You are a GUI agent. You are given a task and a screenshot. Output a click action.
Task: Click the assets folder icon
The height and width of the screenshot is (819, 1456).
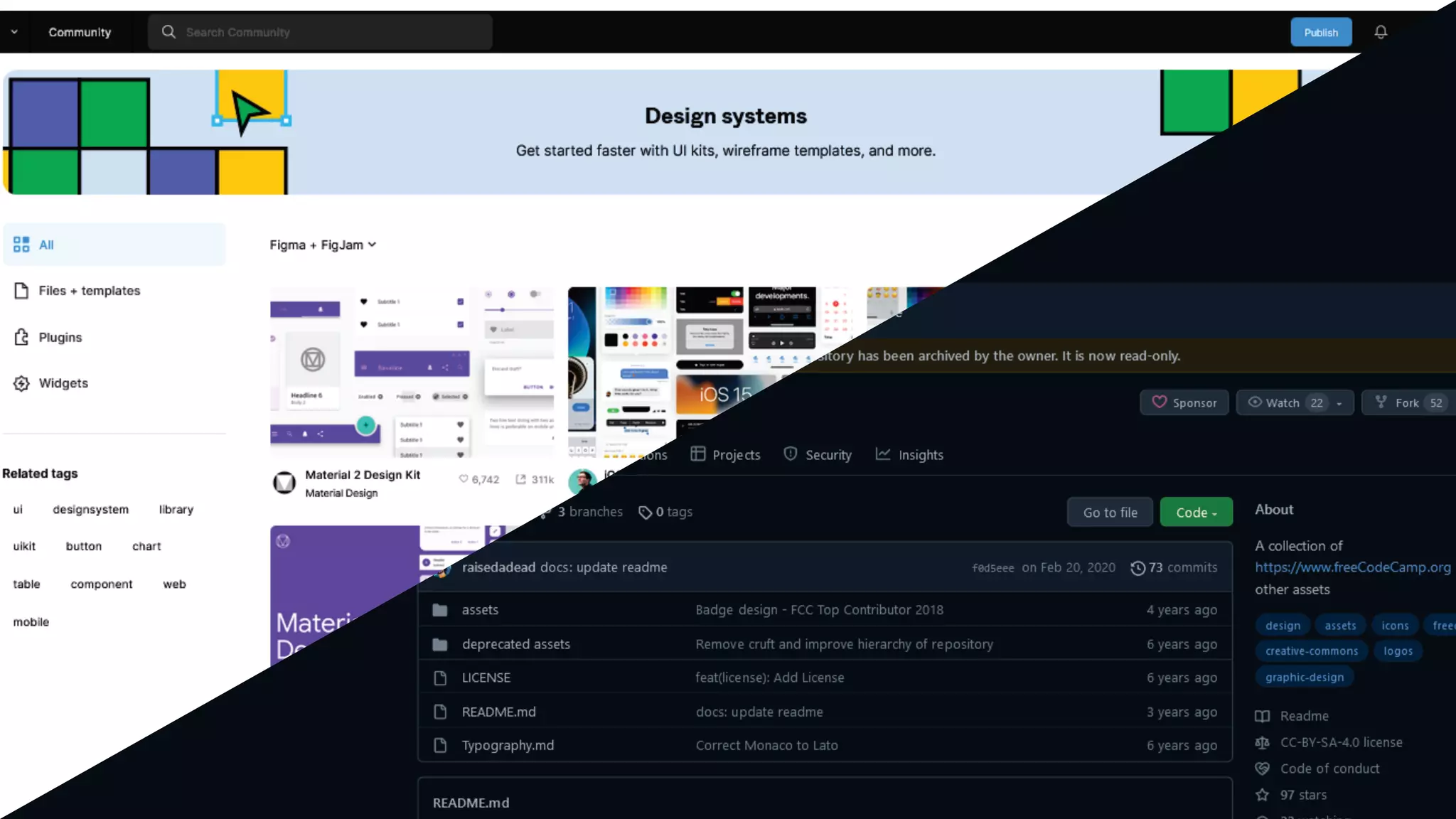click(x=440, y=610)
